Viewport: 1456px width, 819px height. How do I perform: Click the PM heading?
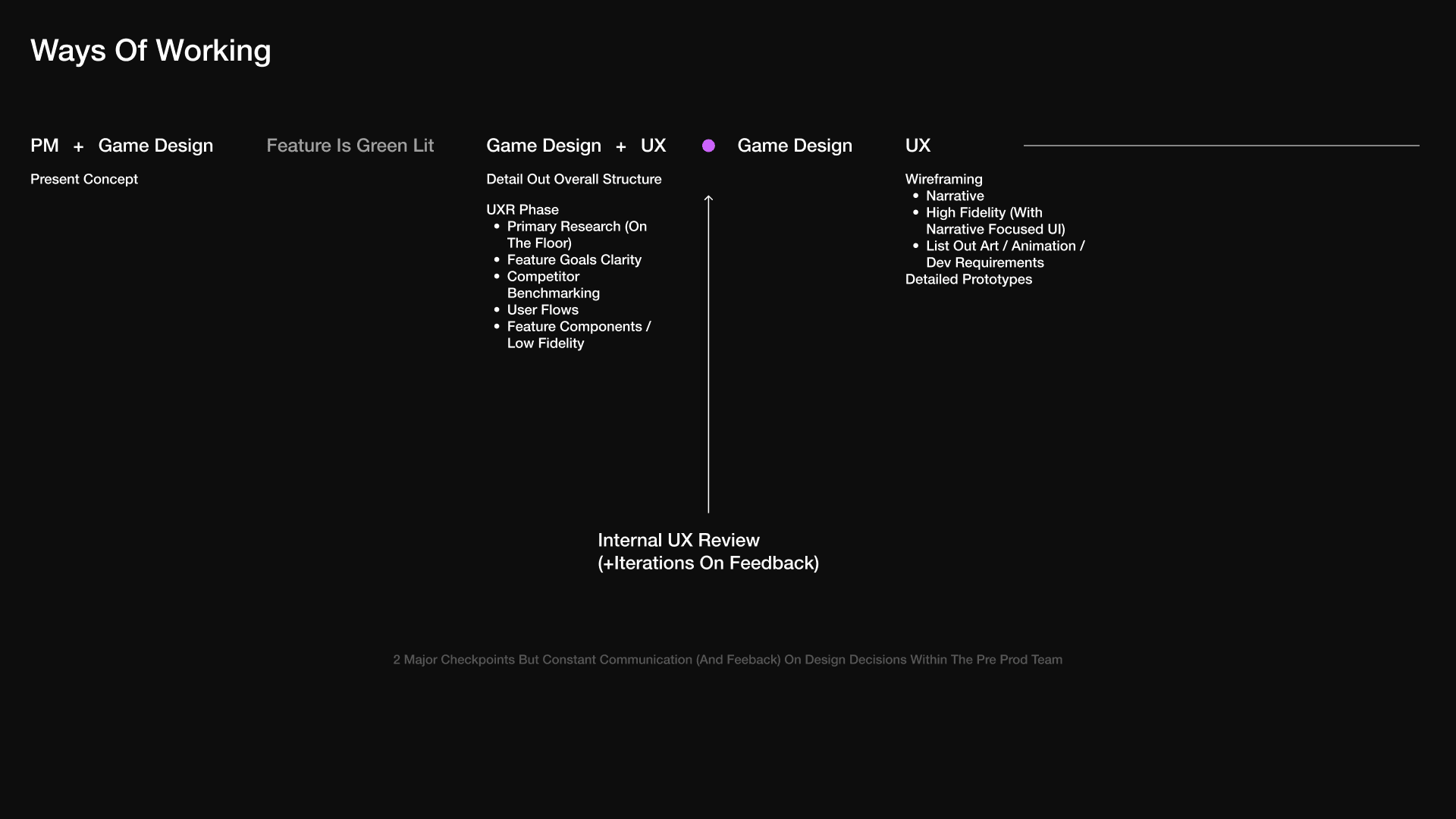coord(45,146)
